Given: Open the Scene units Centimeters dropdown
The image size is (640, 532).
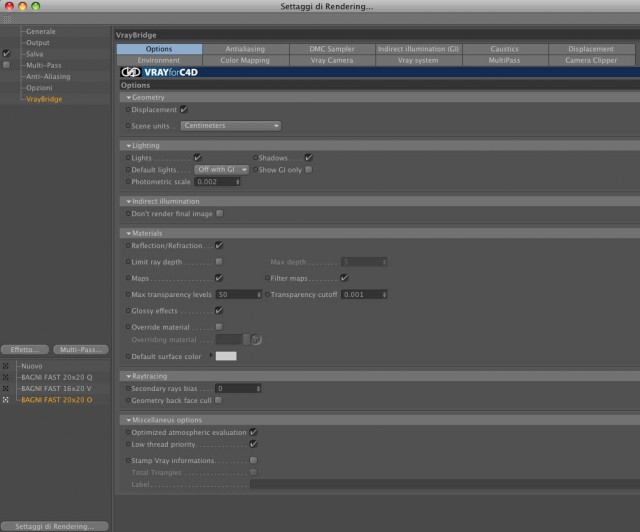Looking at the screenshot, I should [231, 126].
